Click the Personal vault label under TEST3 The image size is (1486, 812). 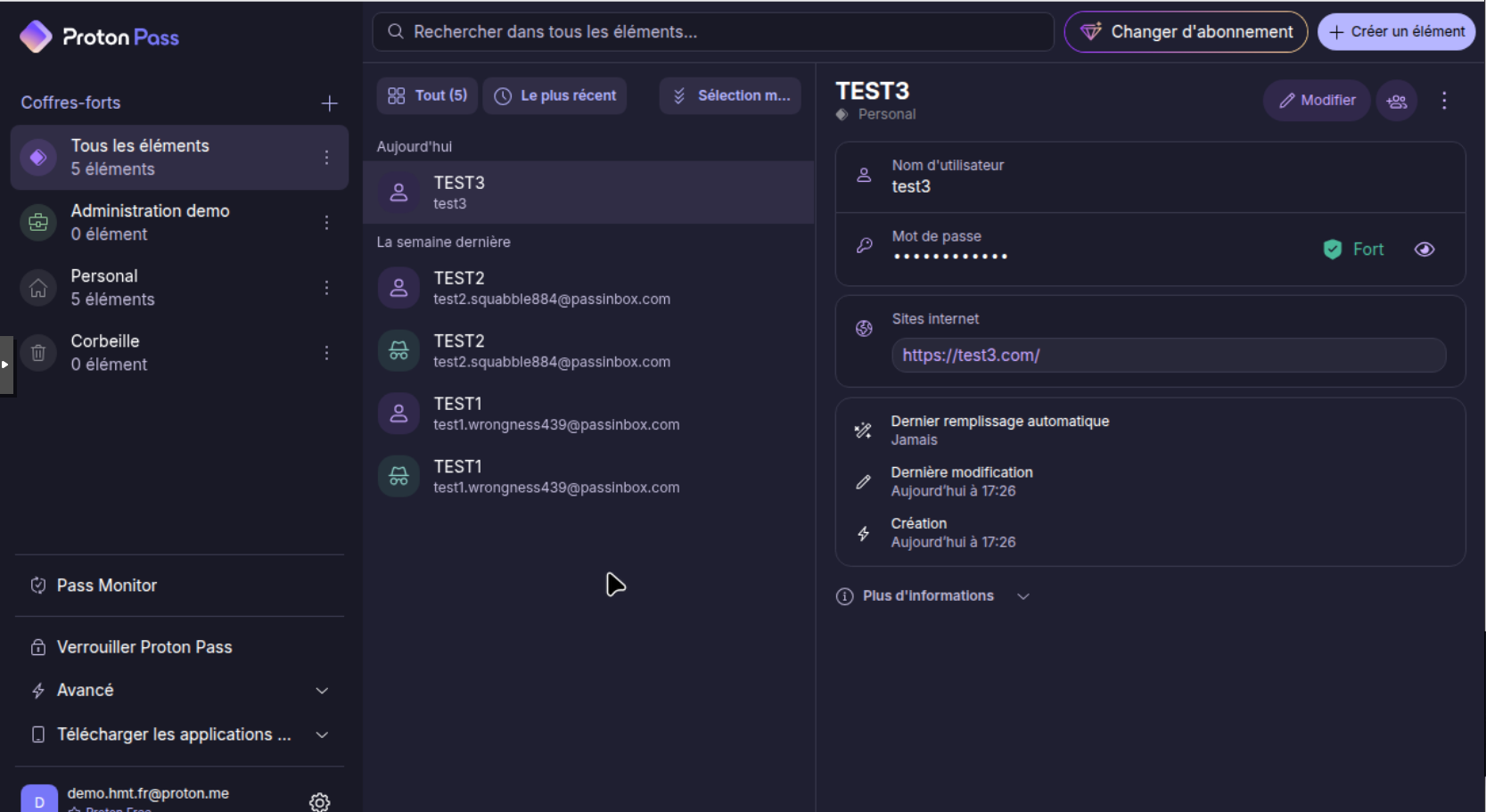tap(887, 114)
